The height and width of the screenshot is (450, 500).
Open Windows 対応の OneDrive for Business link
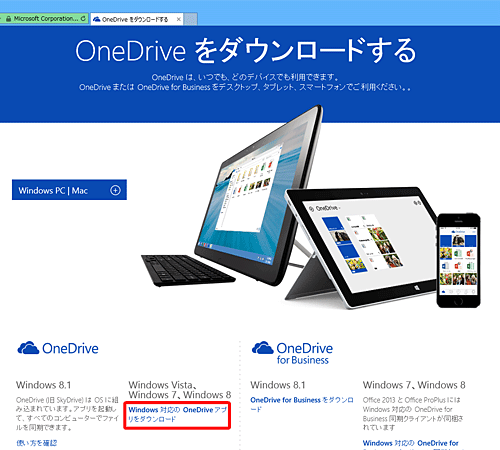(411, 444)
